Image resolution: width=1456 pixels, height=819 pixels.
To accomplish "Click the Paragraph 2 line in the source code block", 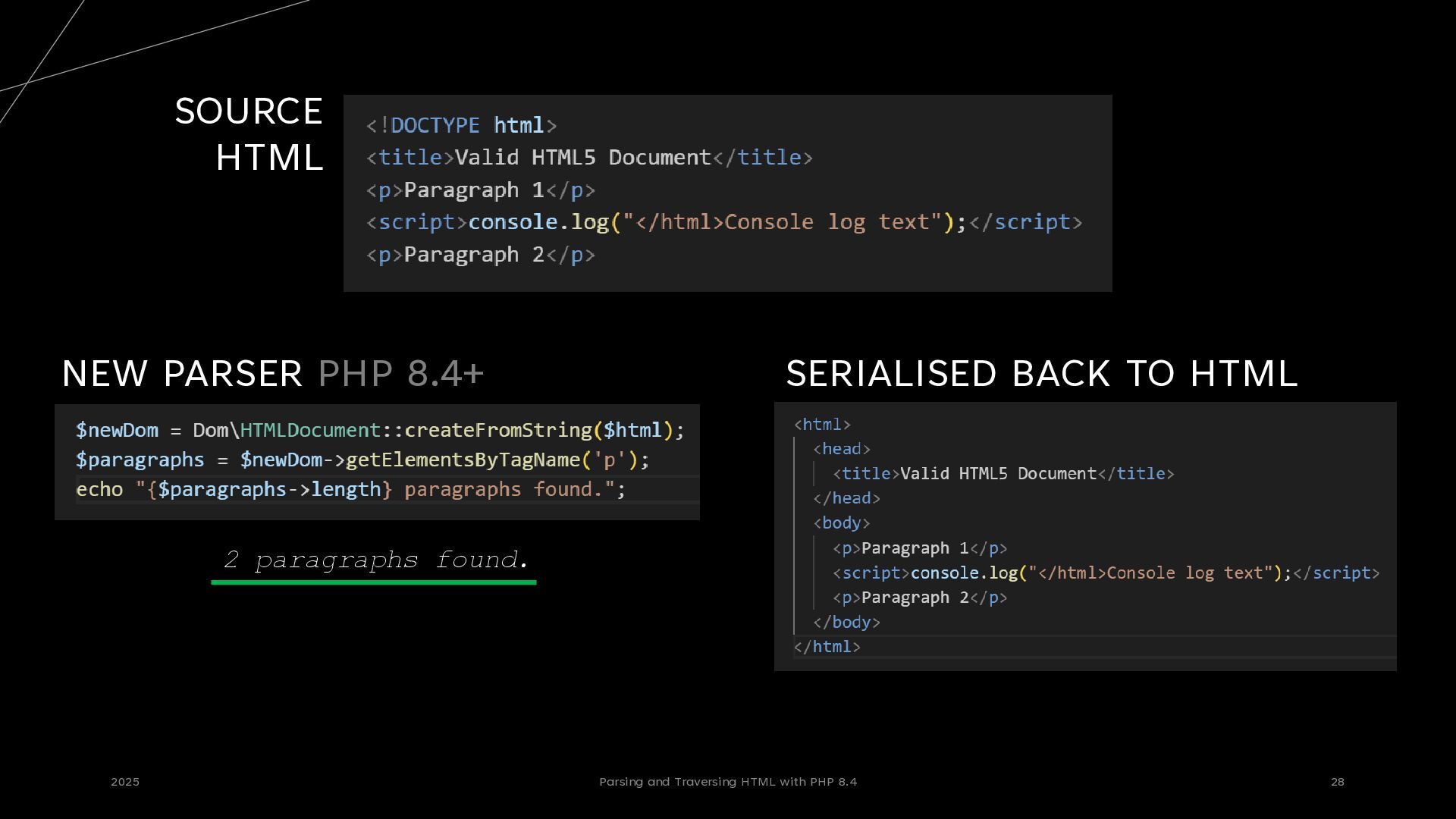I will coord(480,255).
